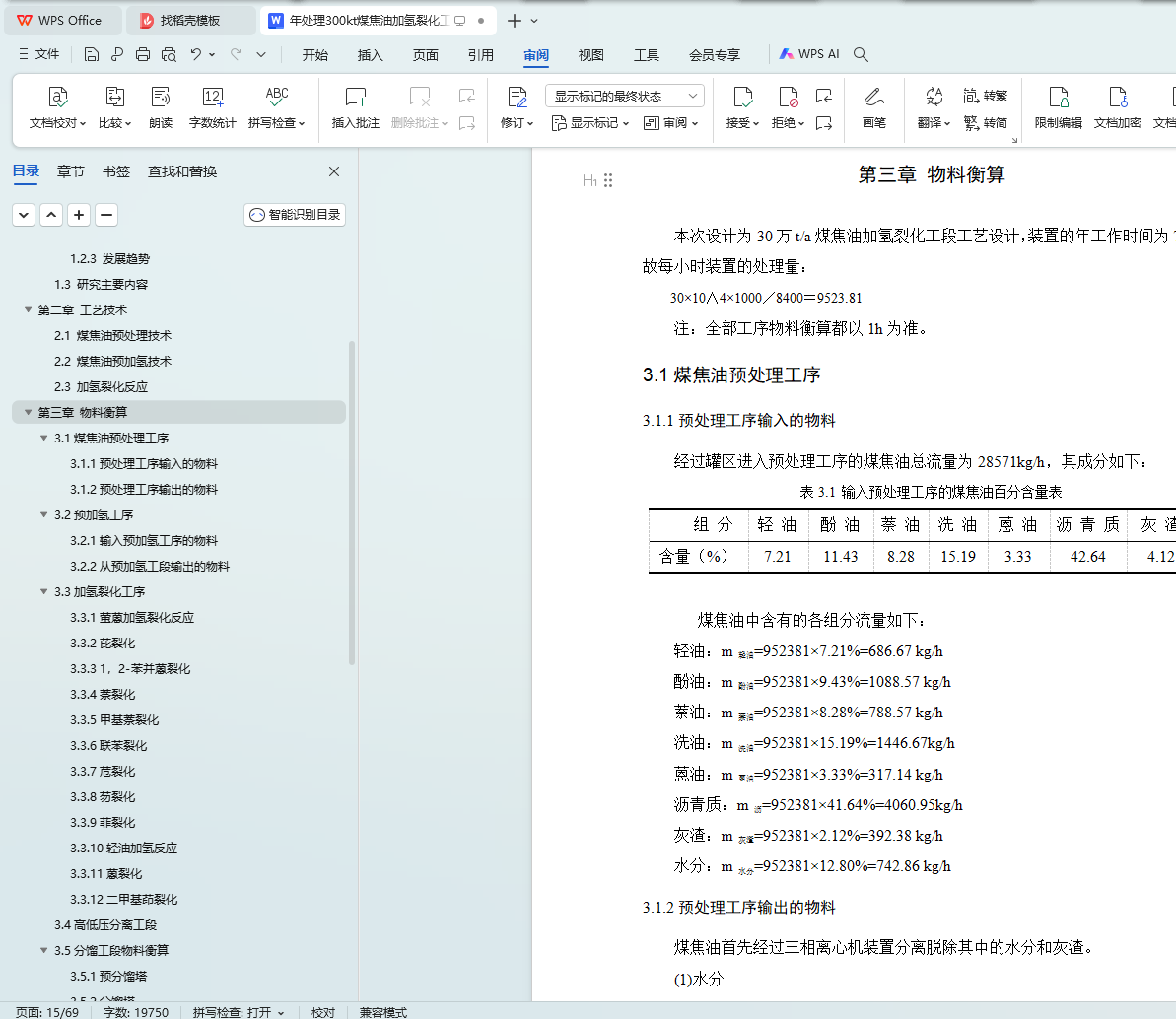Open a new tab with plus button
Image resolution: width=1176 pixels, height=1019 pixels.
click(514, 21)
